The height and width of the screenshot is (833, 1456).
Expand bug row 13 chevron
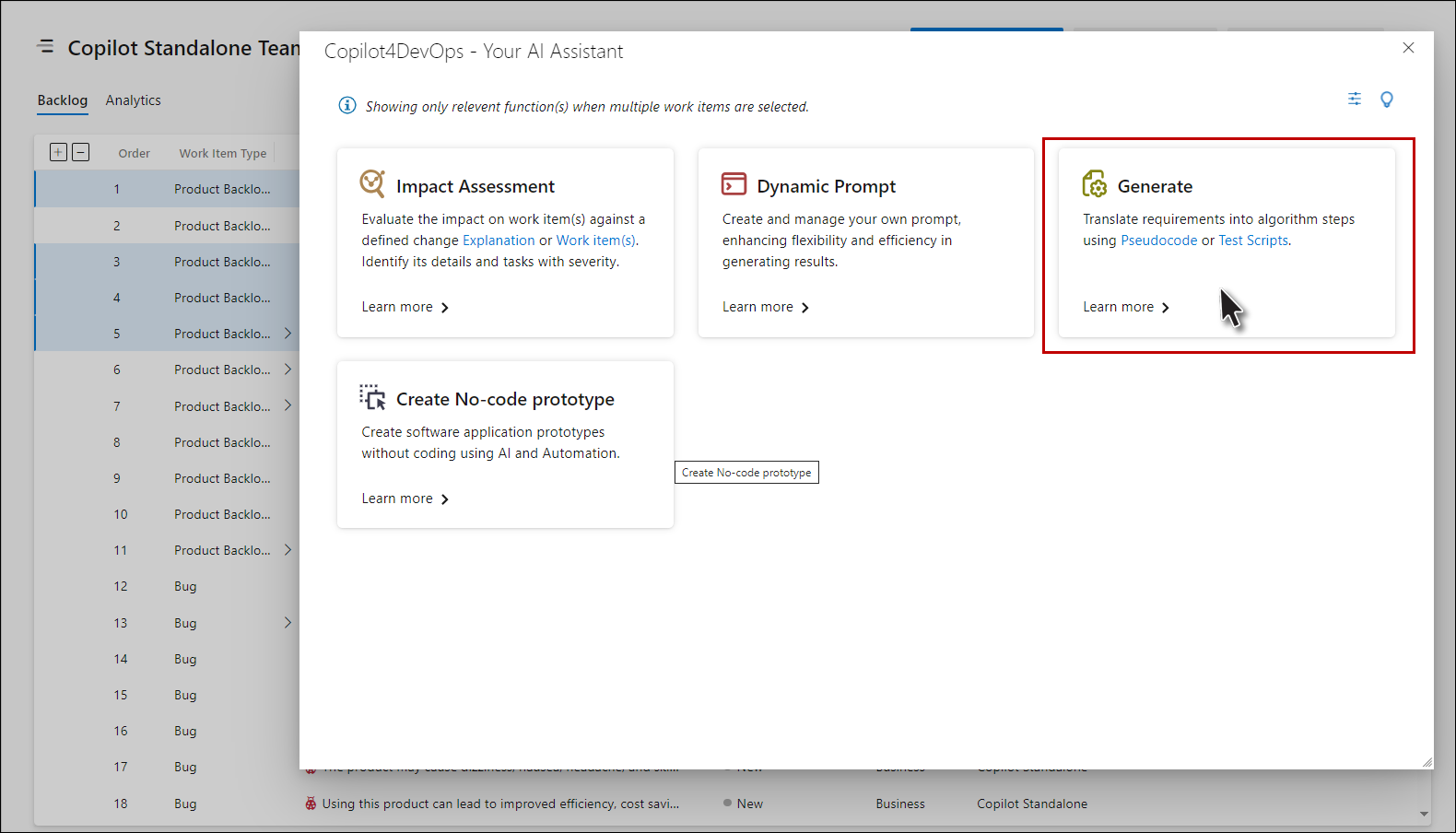[x=288, y=623]
